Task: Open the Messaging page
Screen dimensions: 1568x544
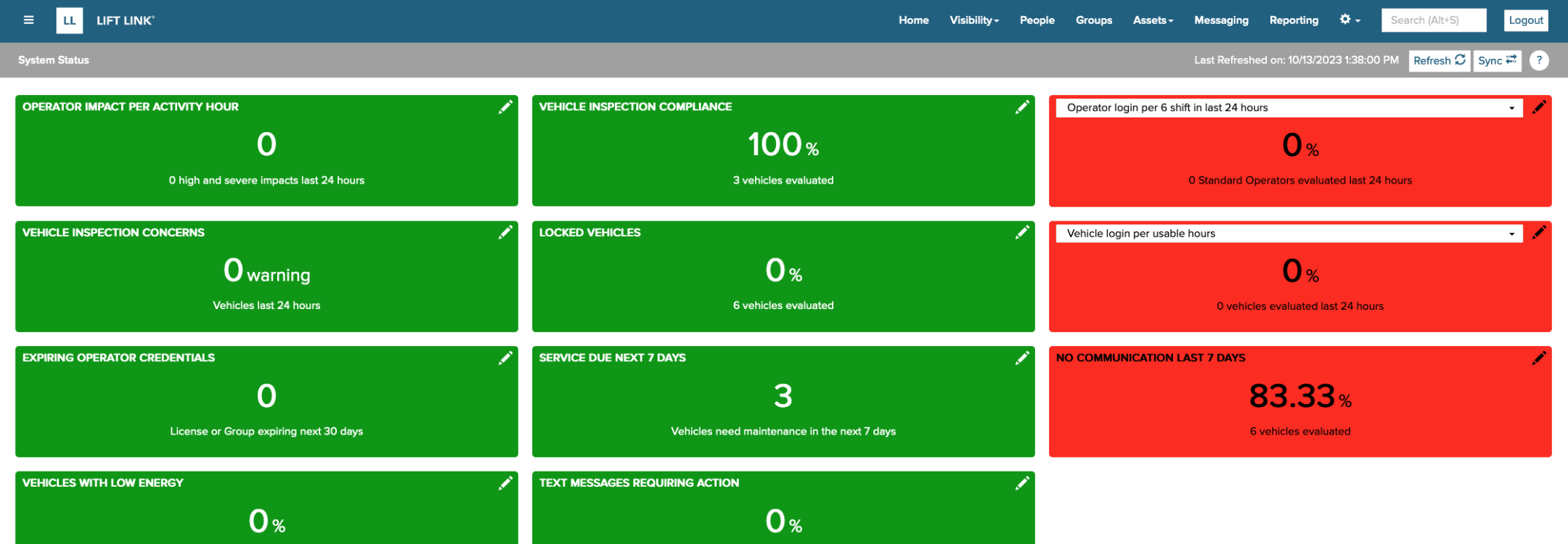Action: coord(1221,20)
